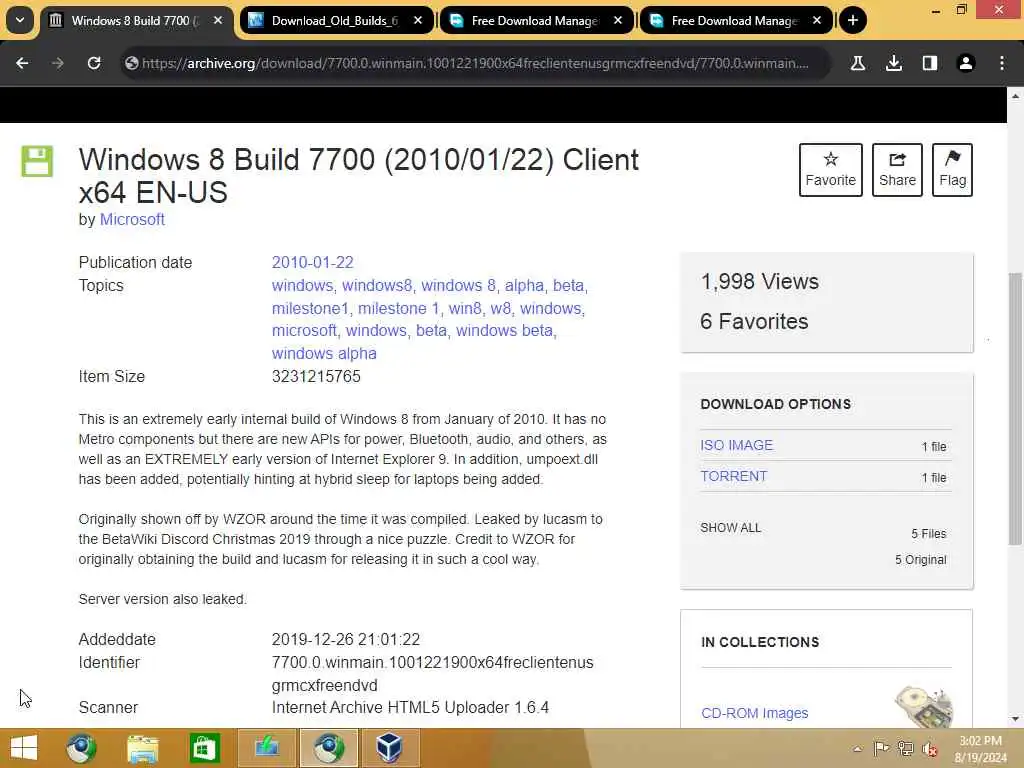Screen dimensions: 1024x768
Task: Open the Free Download Manager taskbar icon
Action: [266, 748]
